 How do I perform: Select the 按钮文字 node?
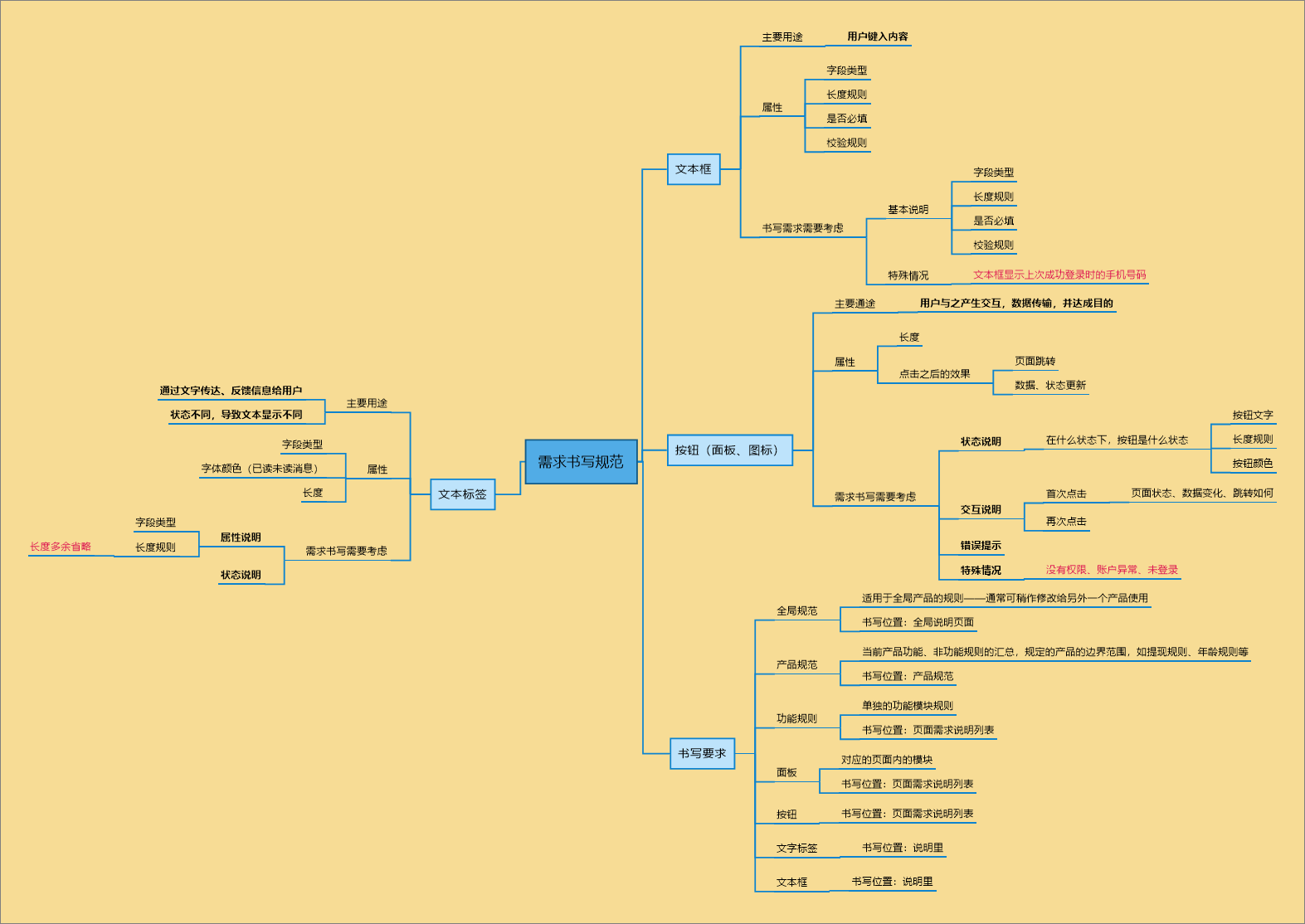(1252, 416)
